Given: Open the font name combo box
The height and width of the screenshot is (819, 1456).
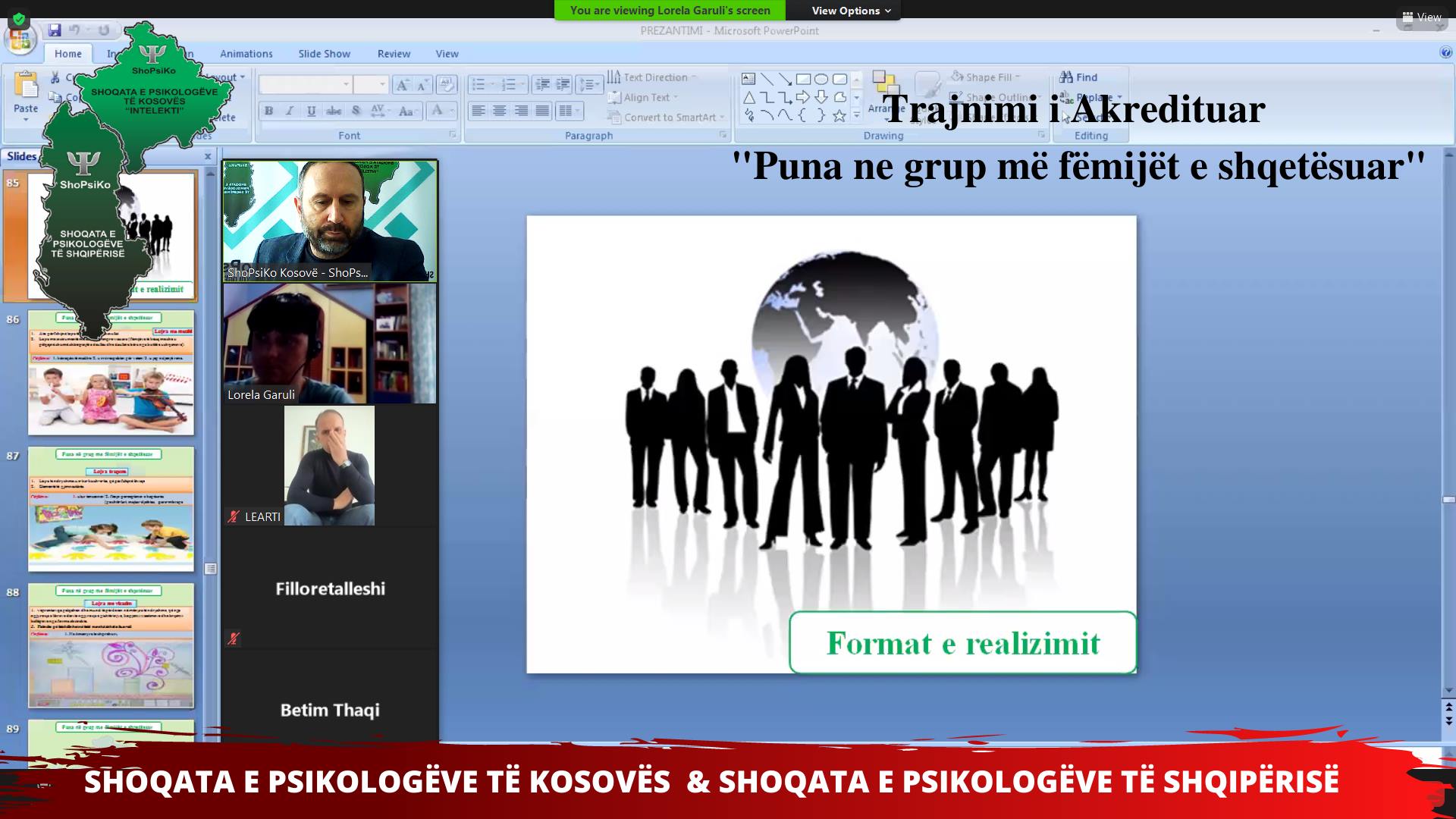Looking at the screenshot, I should click(306, 85).
